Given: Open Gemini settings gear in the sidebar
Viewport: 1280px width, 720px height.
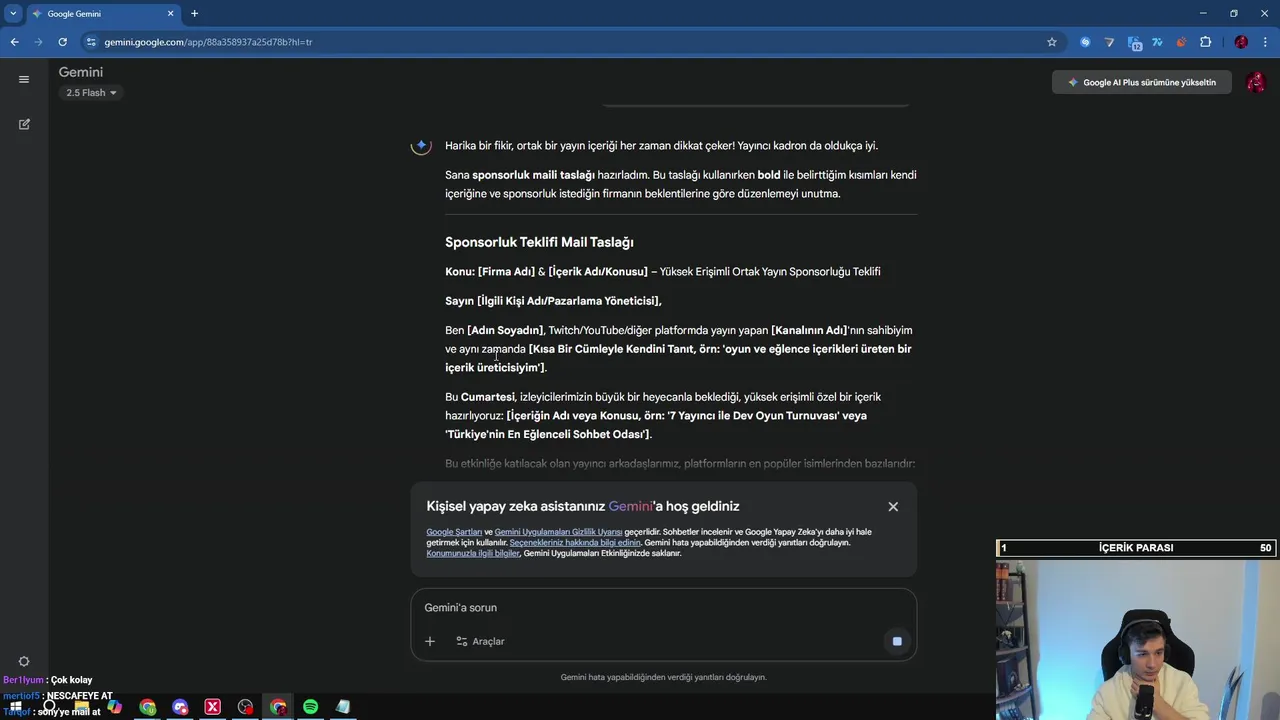Looking at the screenshot, I should click(24, 661).
